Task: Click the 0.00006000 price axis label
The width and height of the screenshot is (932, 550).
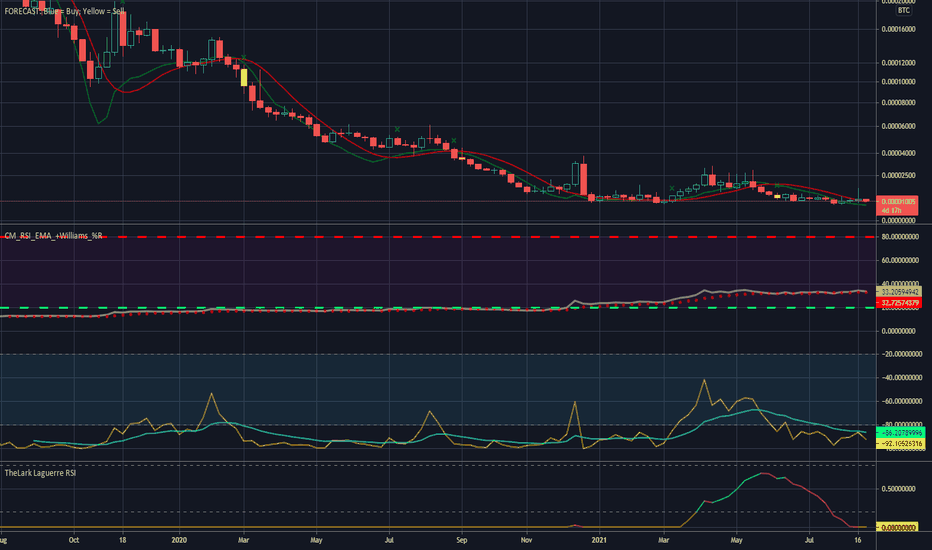Action: (898, 126)
